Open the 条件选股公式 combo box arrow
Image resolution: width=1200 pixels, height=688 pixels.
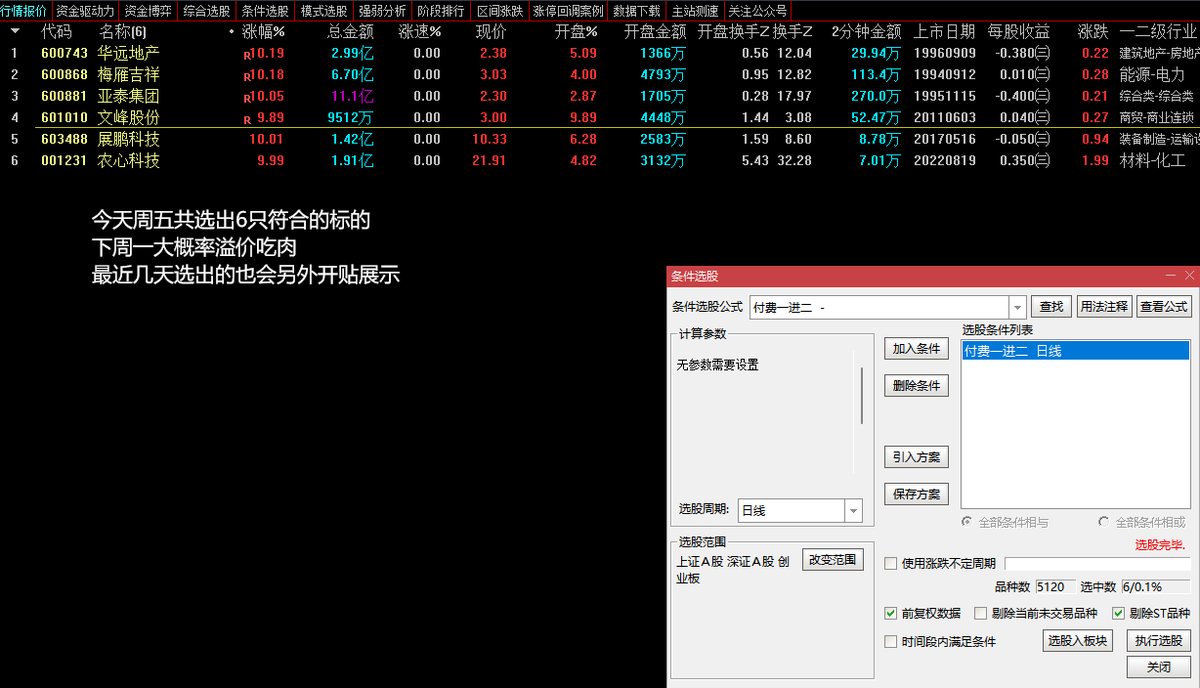coord(1018,307)
